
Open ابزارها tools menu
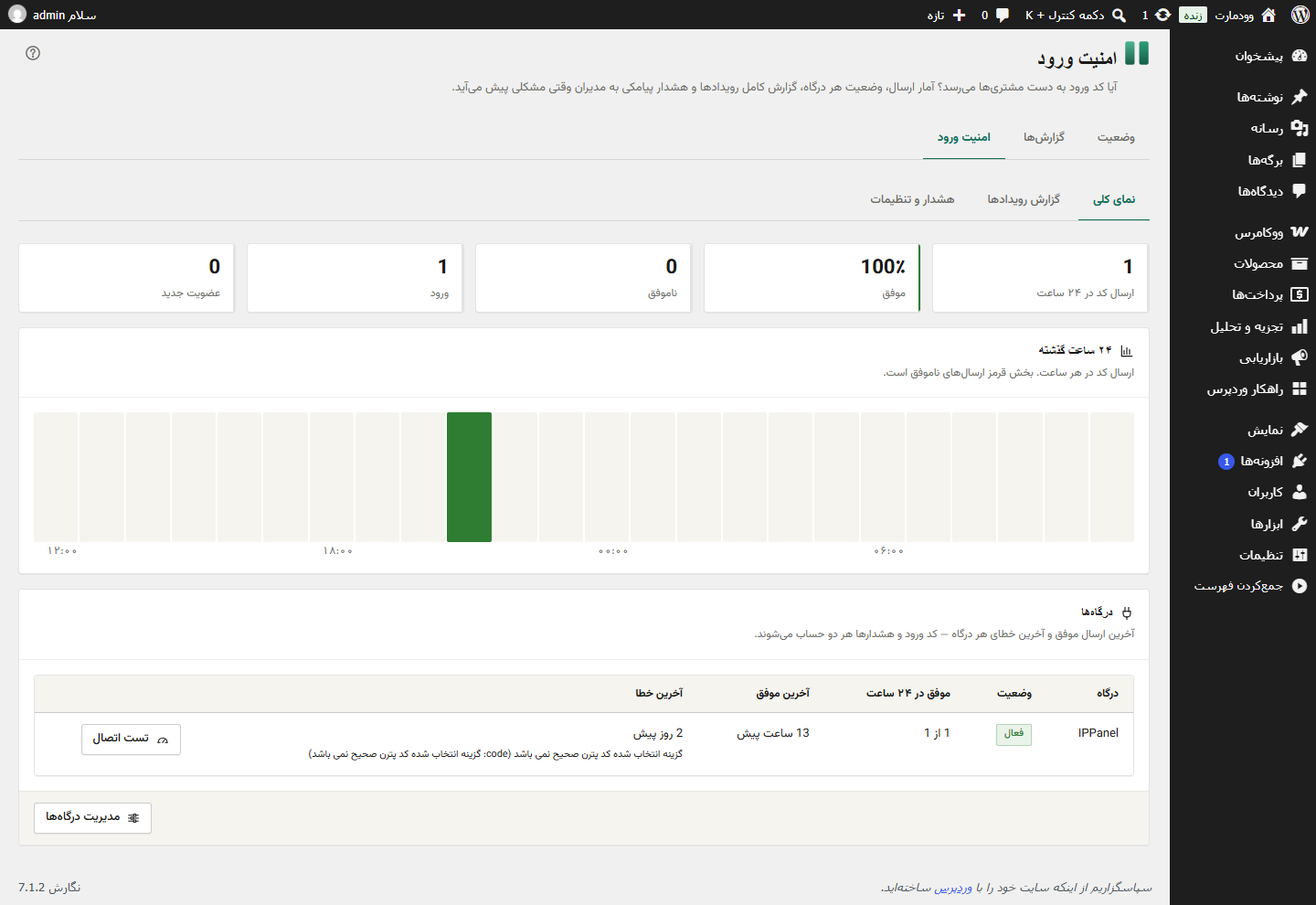coord(1243,524)
